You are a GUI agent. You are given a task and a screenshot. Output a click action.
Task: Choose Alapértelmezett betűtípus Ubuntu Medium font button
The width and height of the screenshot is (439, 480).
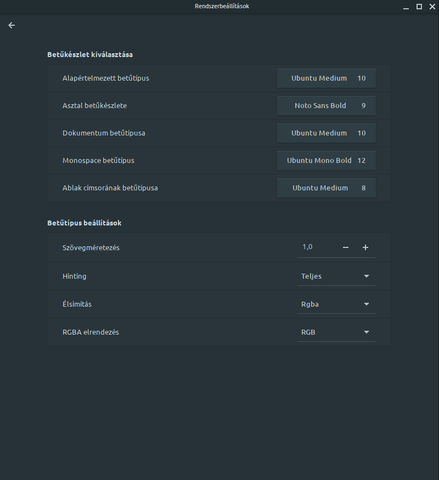click(326, 78)
